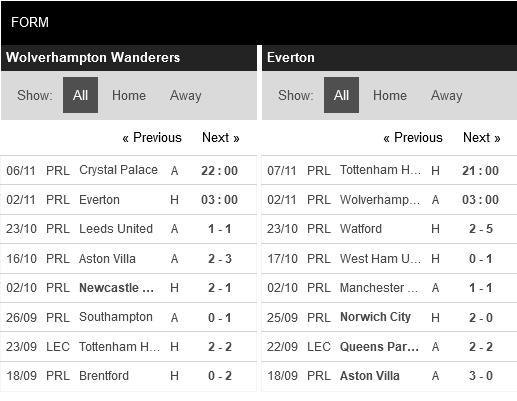Open the Norwich City match row
This screenshot has height=401, width=517.
coord(389,317)
